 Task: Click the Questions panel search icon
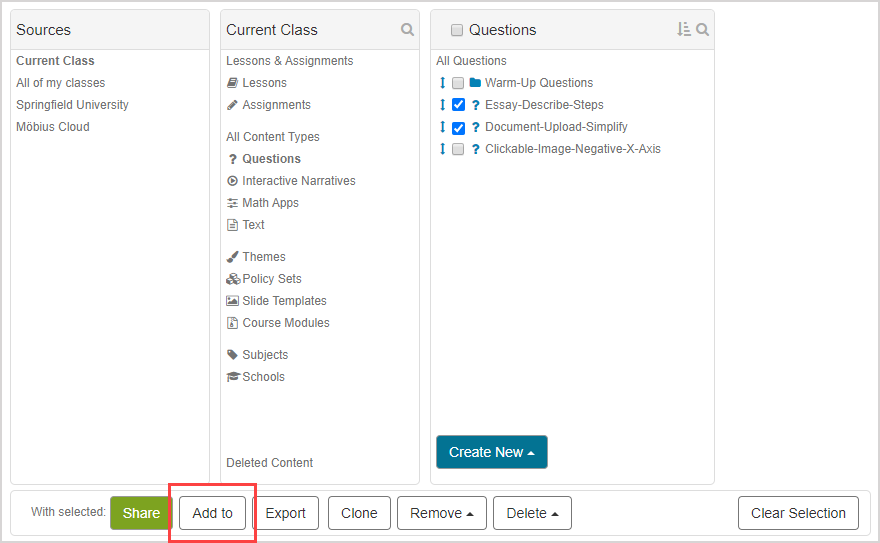[x=703, y=30]
